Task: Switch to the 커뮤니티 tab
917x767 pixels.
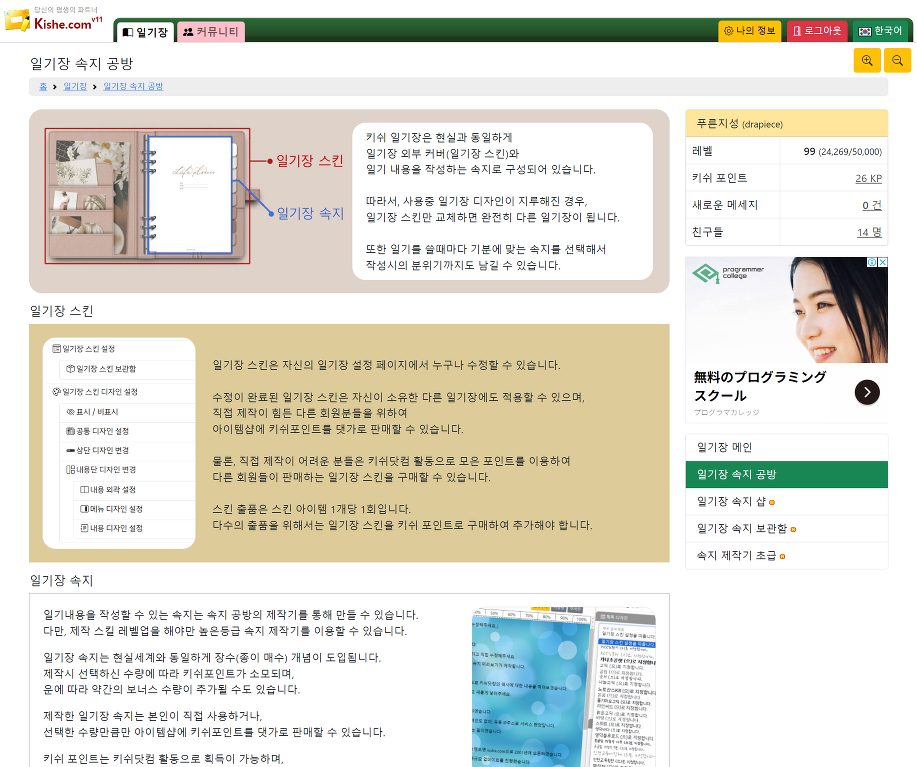Action: (x=210, y=32)
